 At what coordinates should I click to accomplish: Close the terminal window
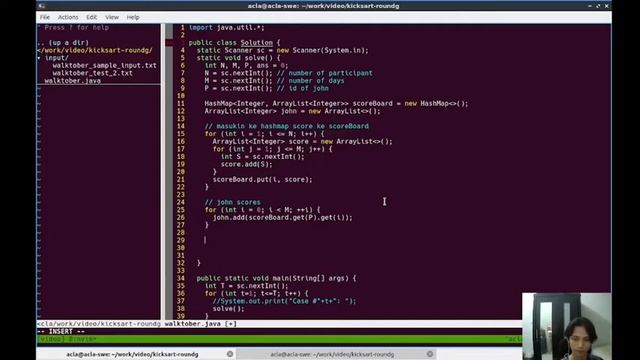pos(607,6)
